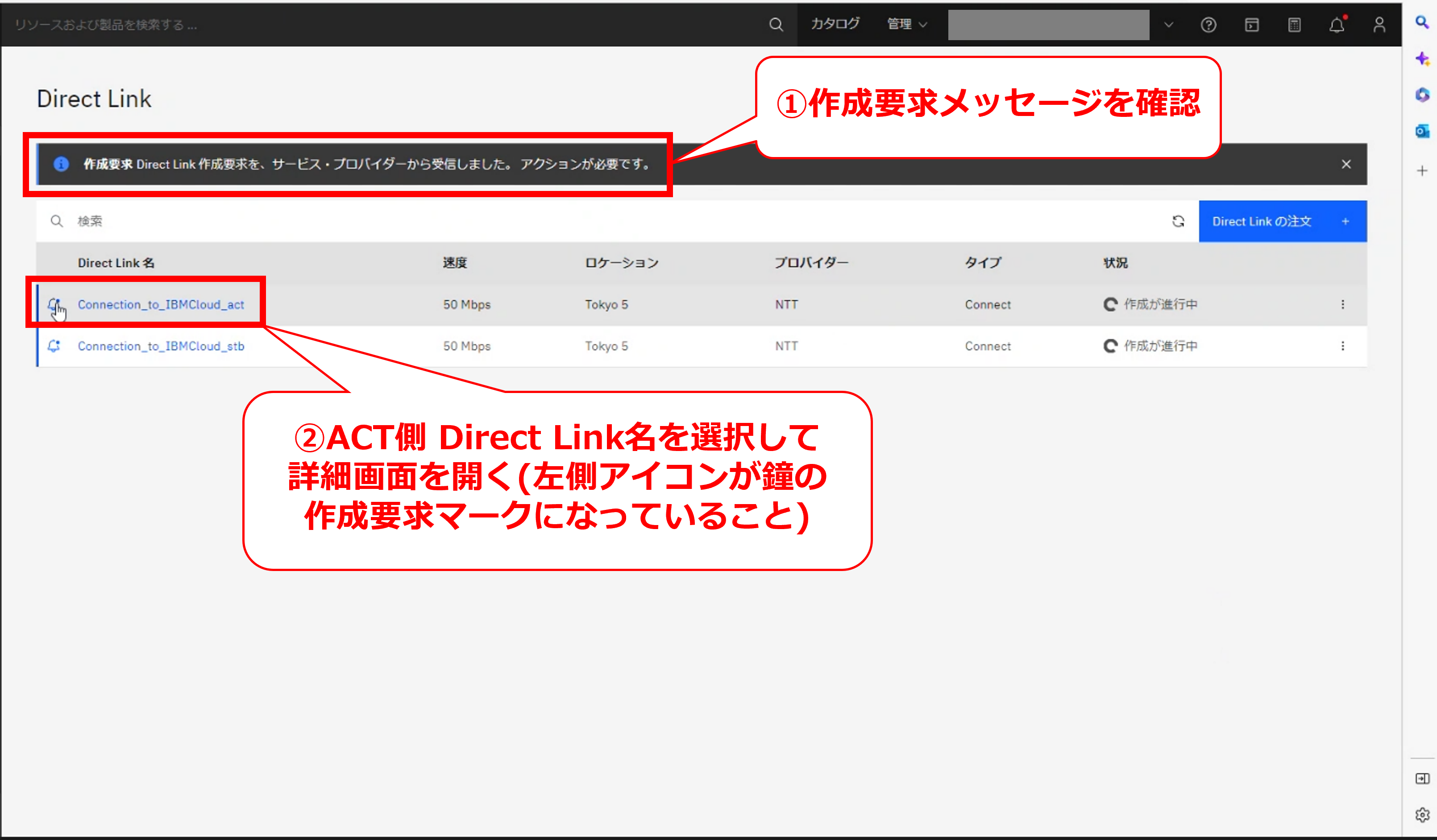The width and height of the screenshot is (1437, 840).
Task: Open overflow menu for Connection_to_IBMCloud_act row
Action: [x=1342, y=304]
